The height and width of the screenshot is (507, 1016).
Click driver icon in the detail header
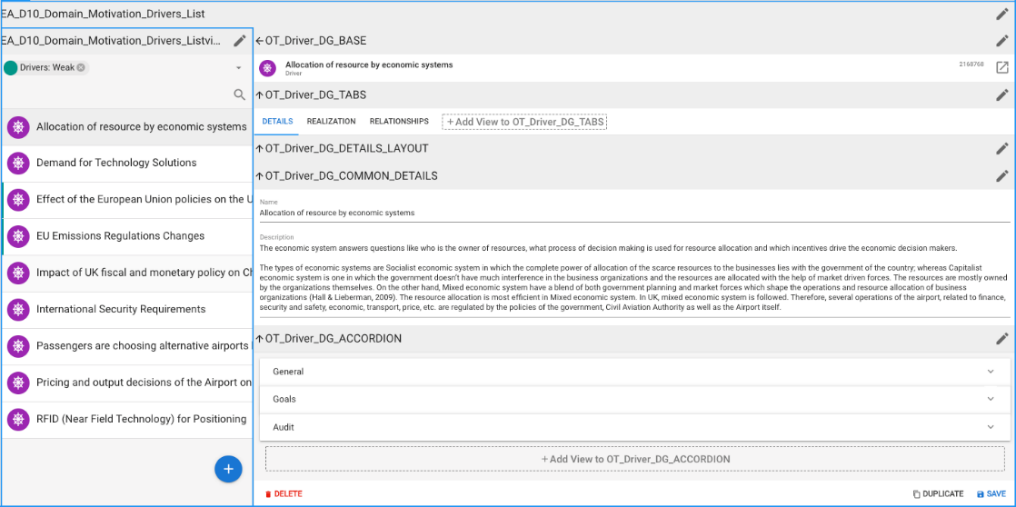pyautogui.click(x=266, y=68)
